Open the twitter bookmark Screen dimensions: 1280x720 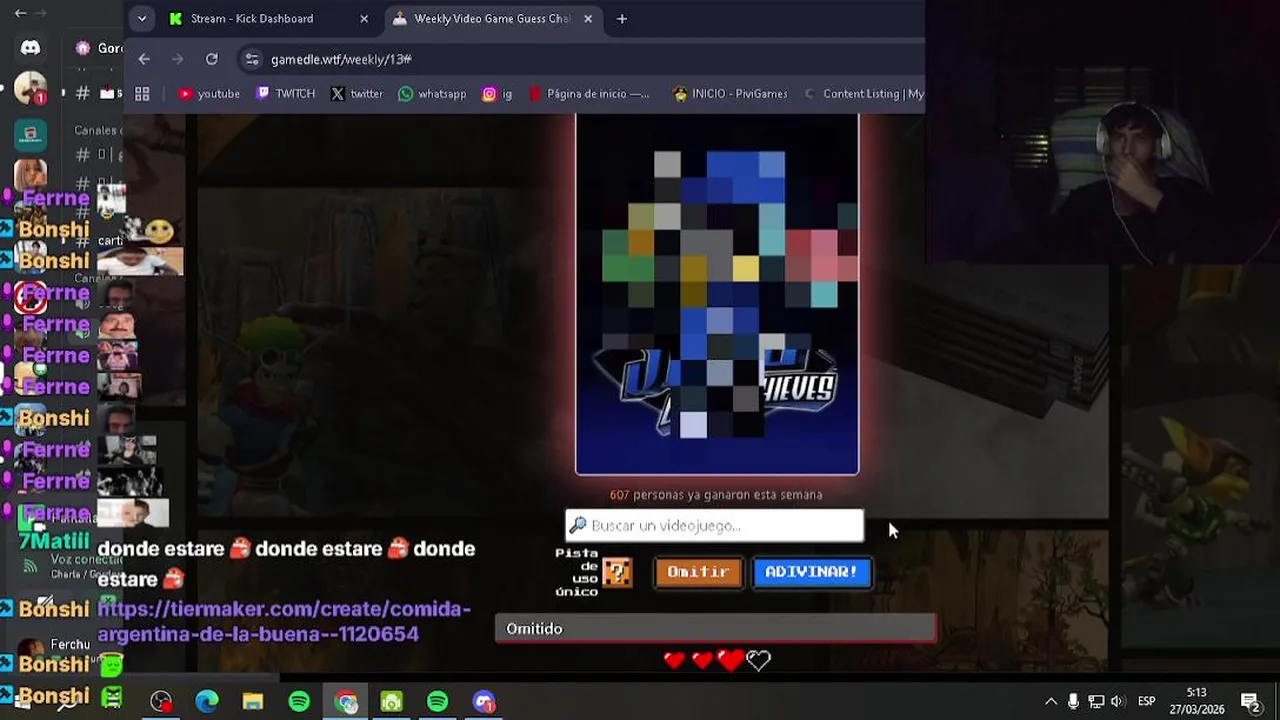coord(357,94)
